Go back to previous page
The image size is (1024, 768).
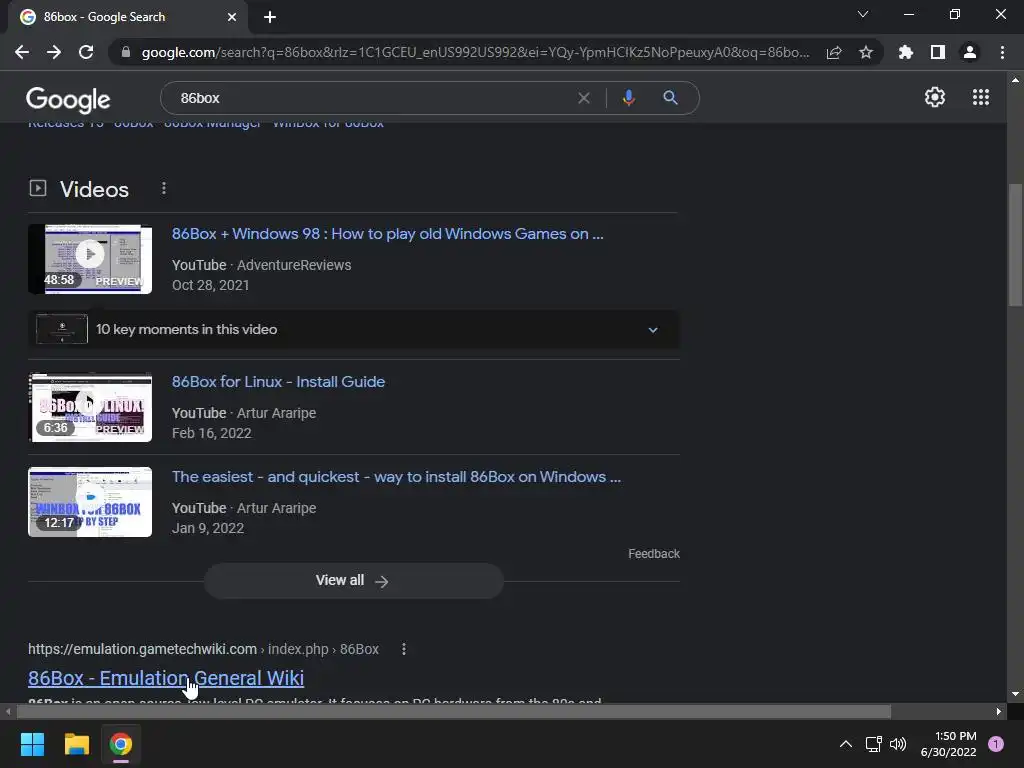[x=22, y=52]
